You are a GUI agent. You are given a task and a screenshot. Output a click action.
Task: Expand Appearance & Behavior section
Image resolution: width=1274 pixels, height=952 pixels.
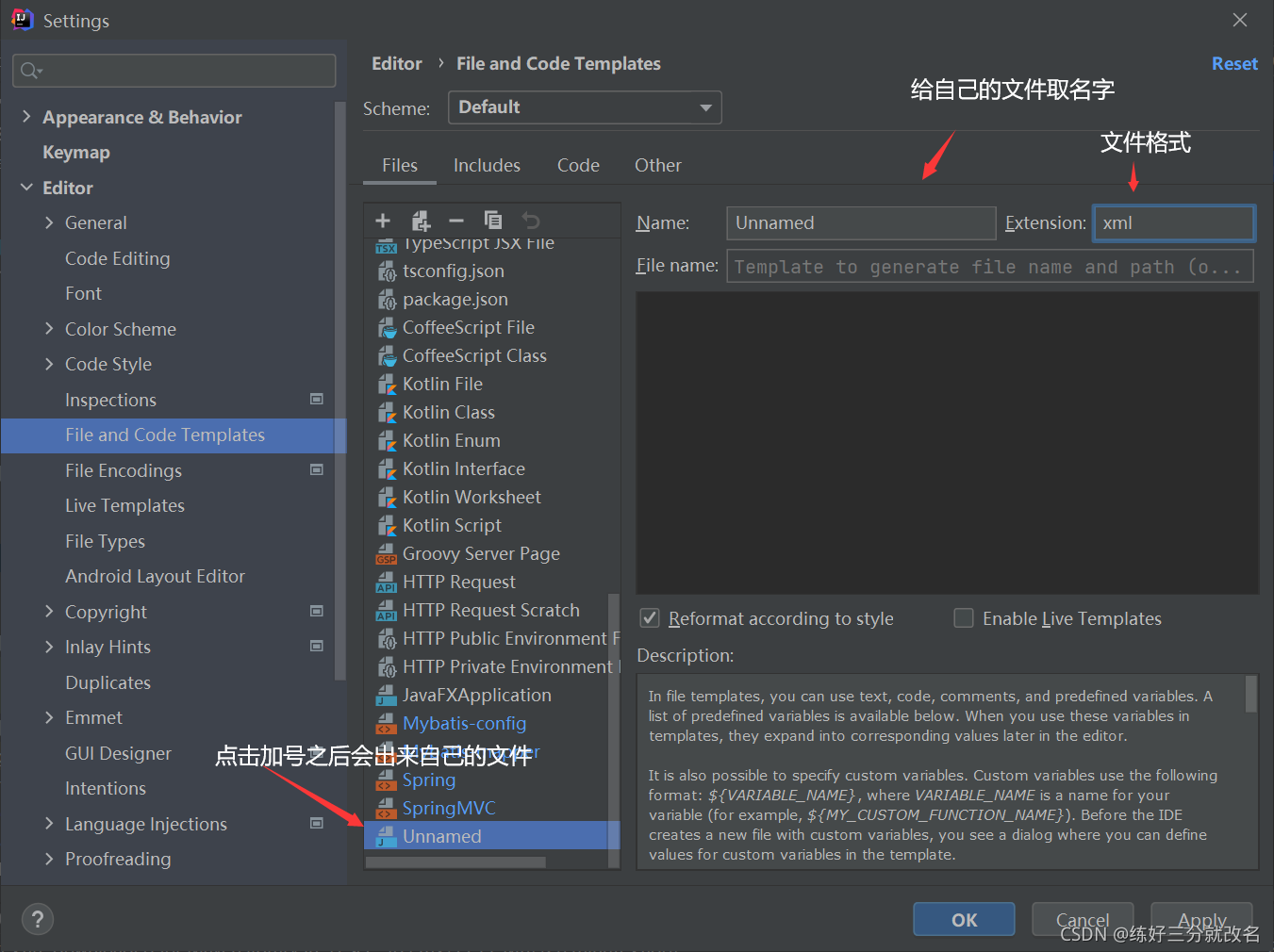(26, 117)
